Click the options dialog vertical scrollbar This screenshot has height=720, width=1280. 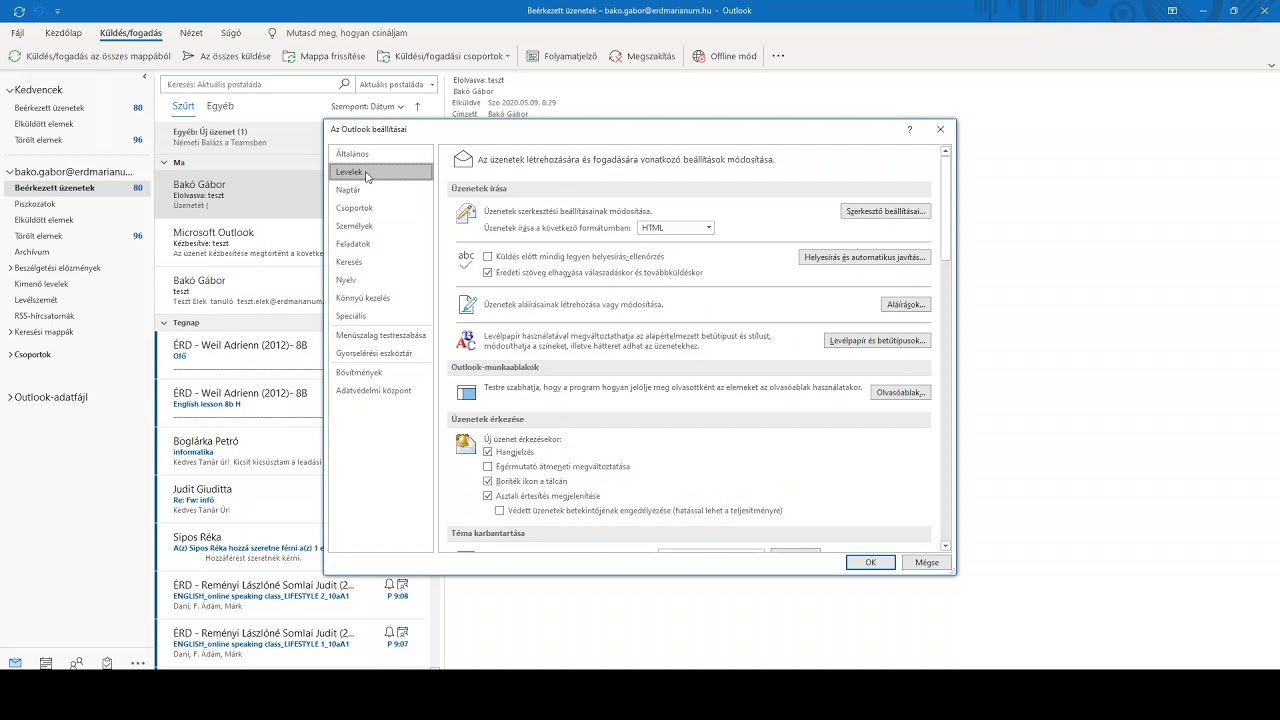tap(946, 347)
